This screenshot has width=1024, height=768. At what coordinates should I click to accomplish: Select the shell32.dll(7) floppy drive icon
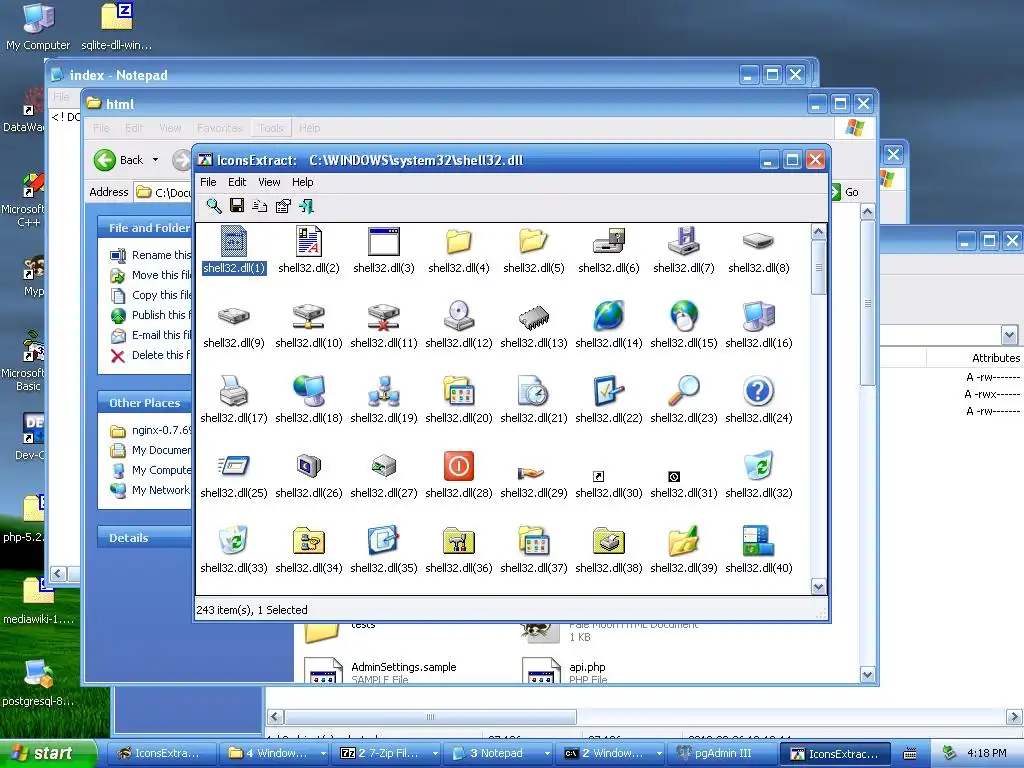(x=684, y=242)
